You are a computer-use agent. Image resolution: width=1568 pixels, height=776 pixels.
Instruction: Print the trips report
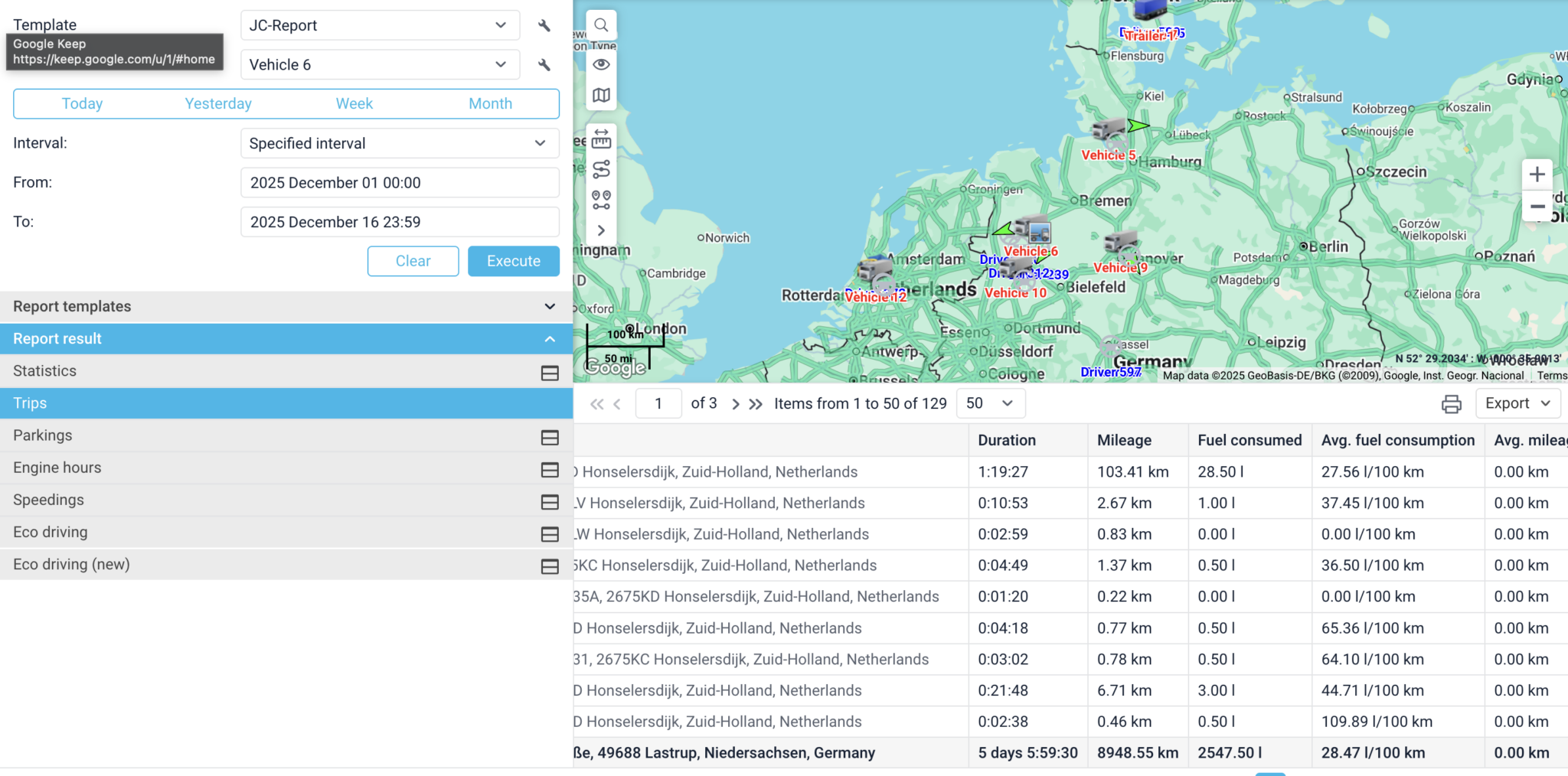pyautogui.click(x=1451, y=404)
